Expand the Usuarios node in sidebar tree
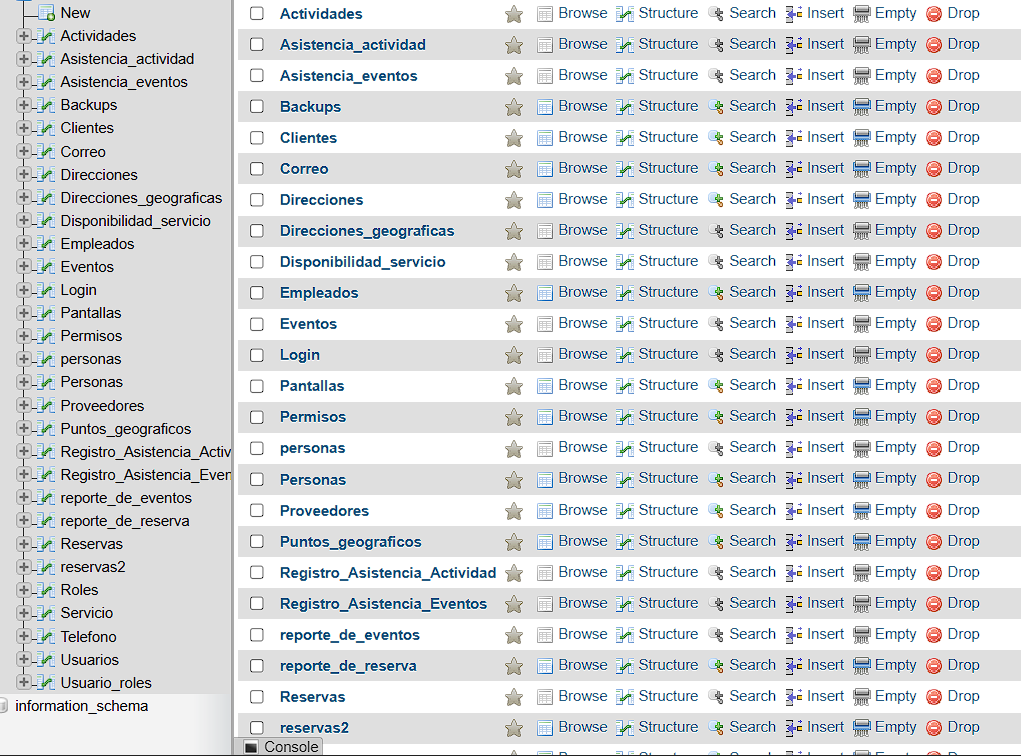This screenshot has height=756, width=1021. click(24, 660)
